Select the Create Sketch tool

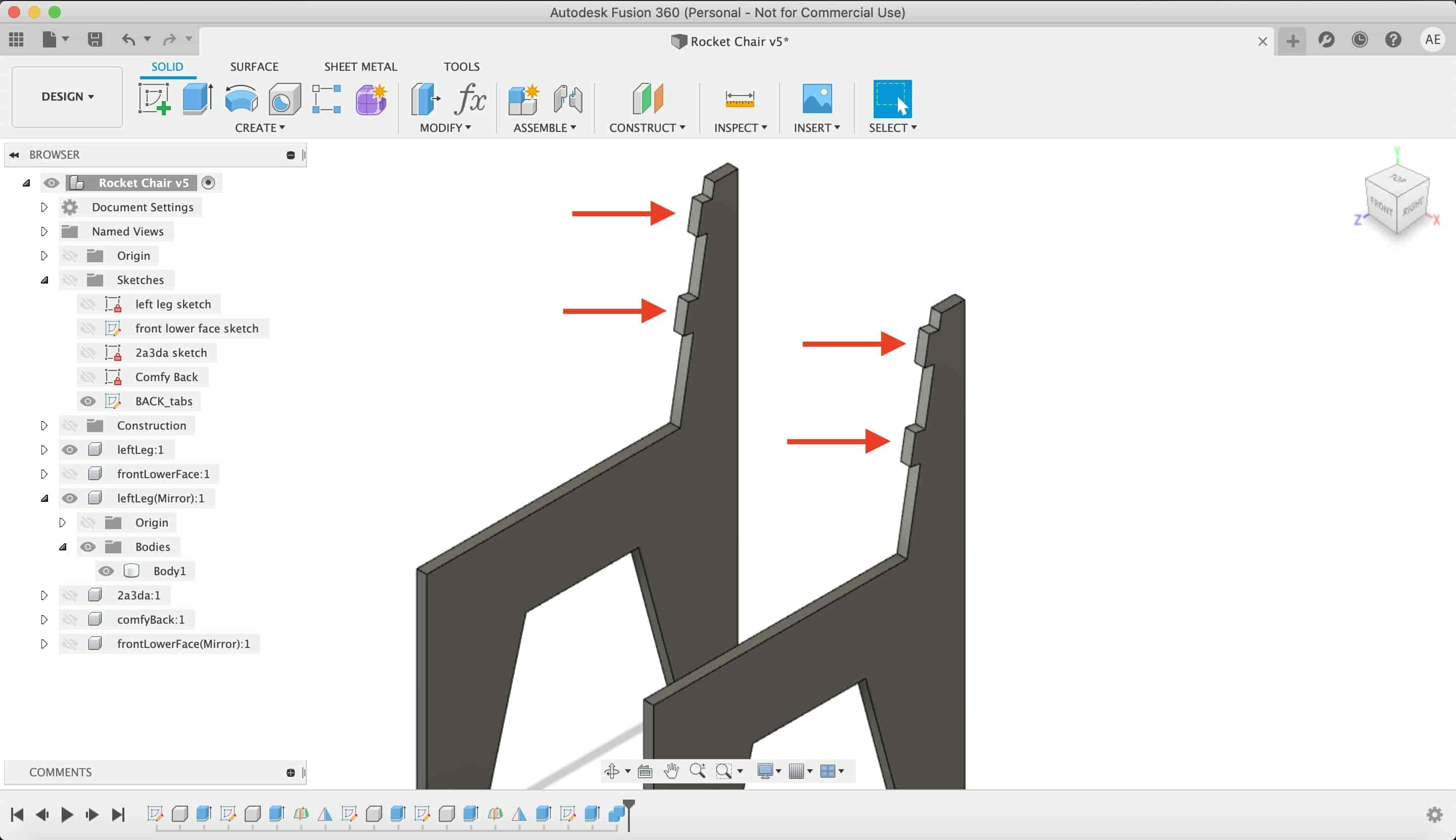[x=154, y=99]
